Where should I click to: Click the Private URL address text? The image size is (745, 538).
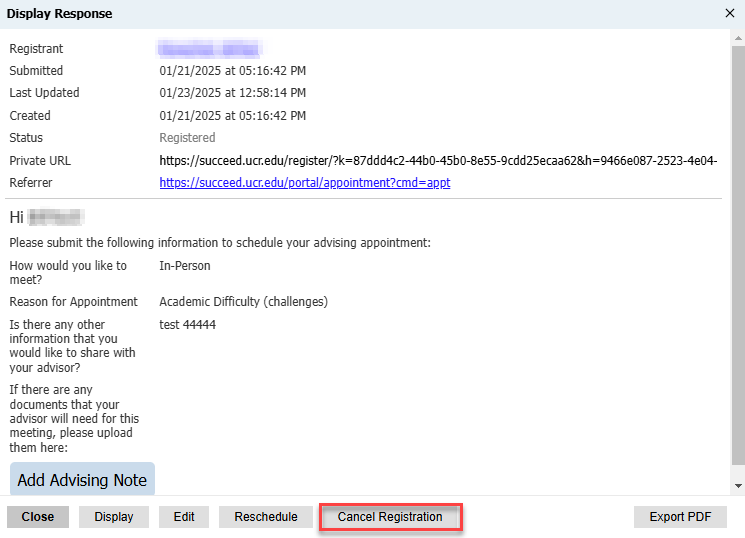point(438,161)
